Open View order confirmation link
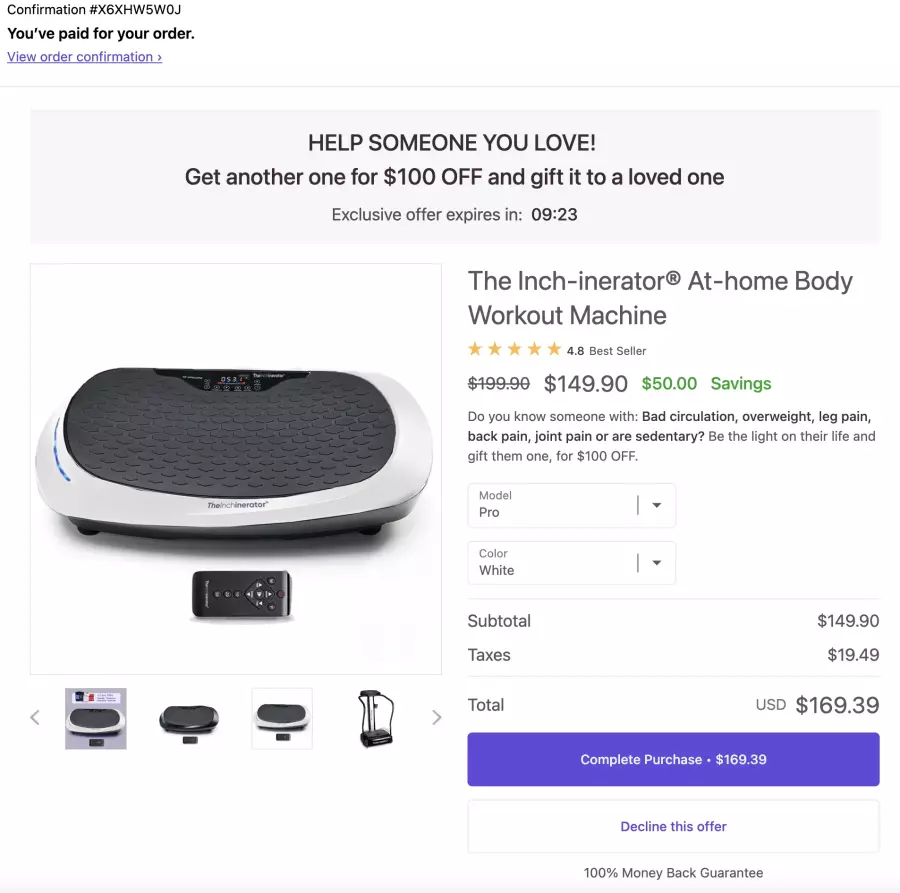This screenshot has width=900, height=893. (84, 57)
